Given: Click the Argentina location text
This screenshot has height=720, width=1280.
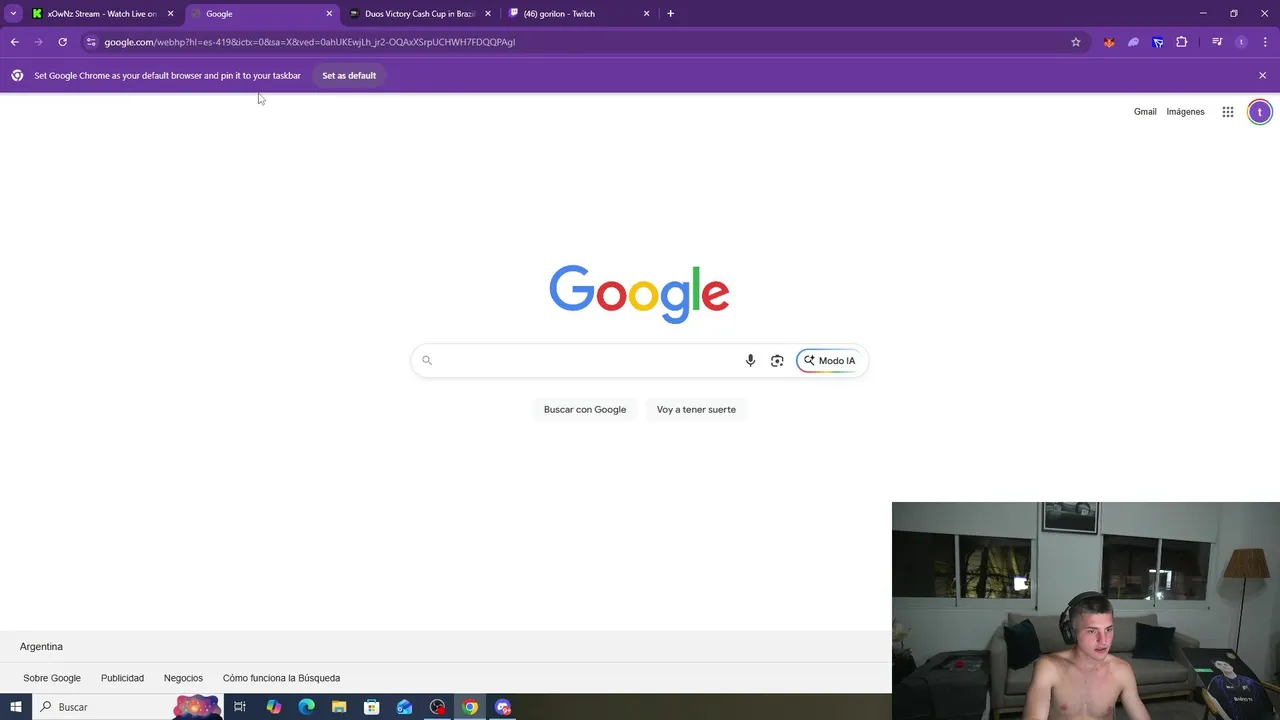Looking at the screenshot, I should click(x=41, y=647).
